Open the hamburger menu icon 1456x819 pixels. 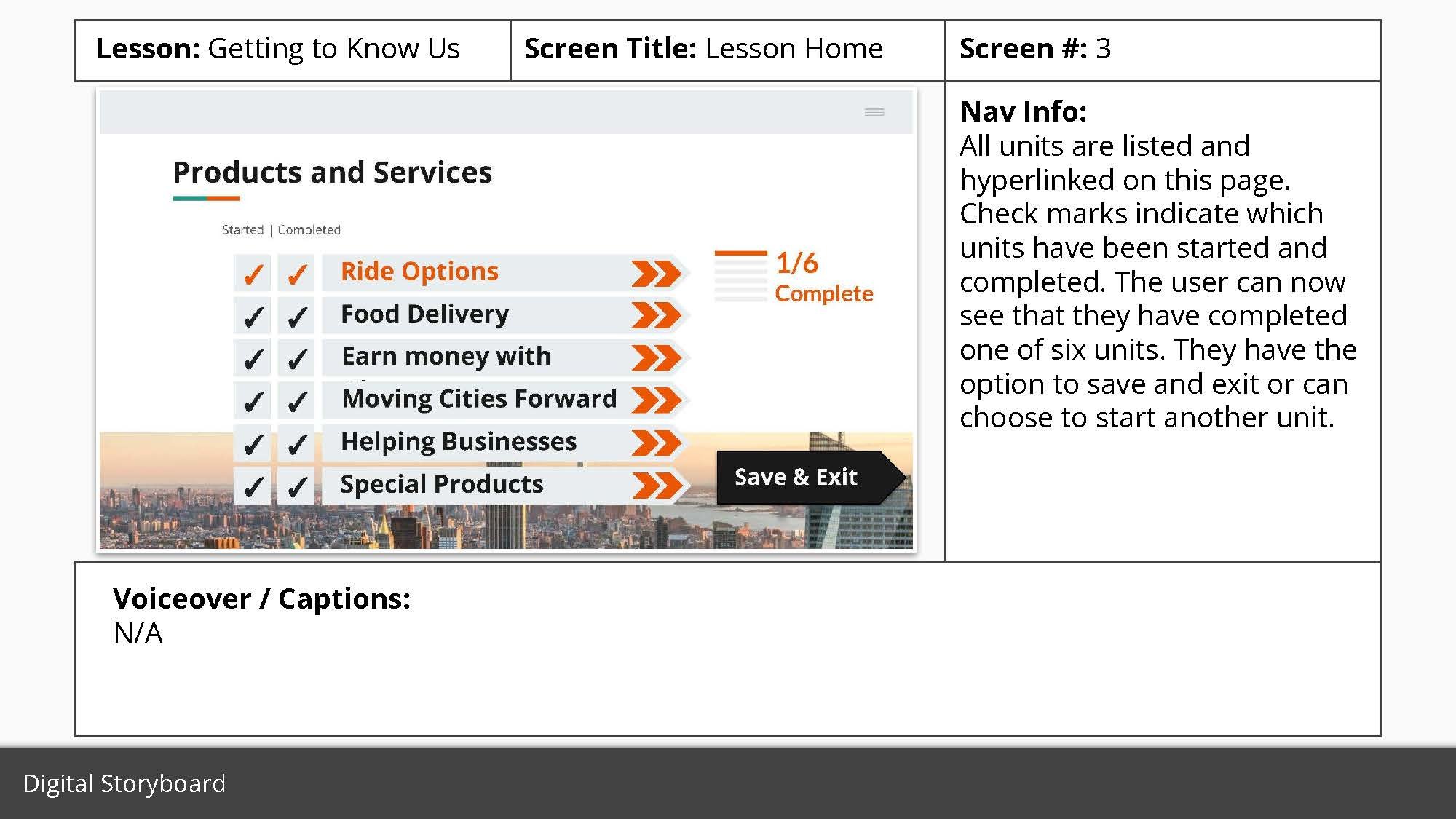874,111
